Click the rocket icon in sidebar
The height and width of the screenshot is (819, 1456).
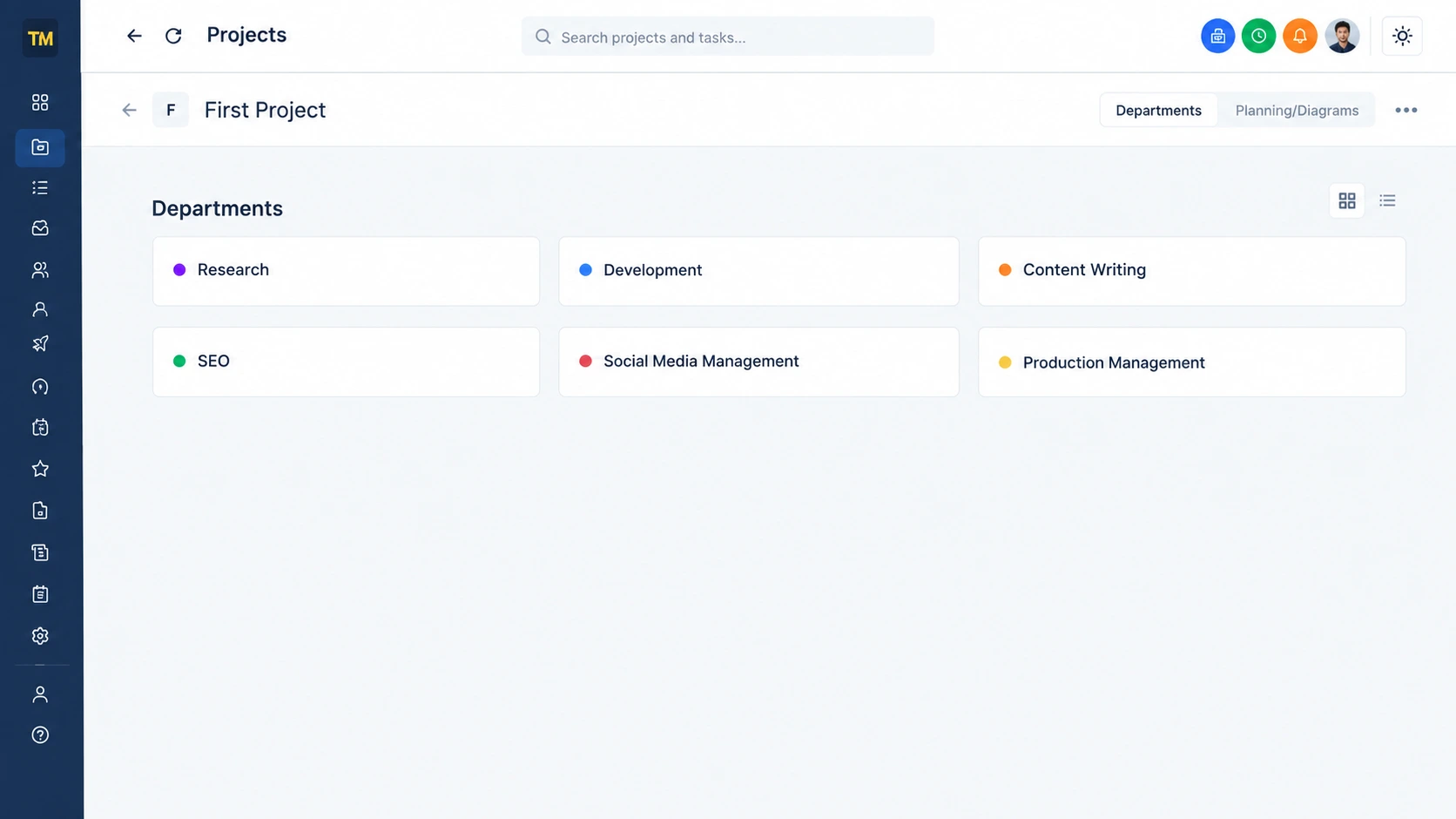40,343
